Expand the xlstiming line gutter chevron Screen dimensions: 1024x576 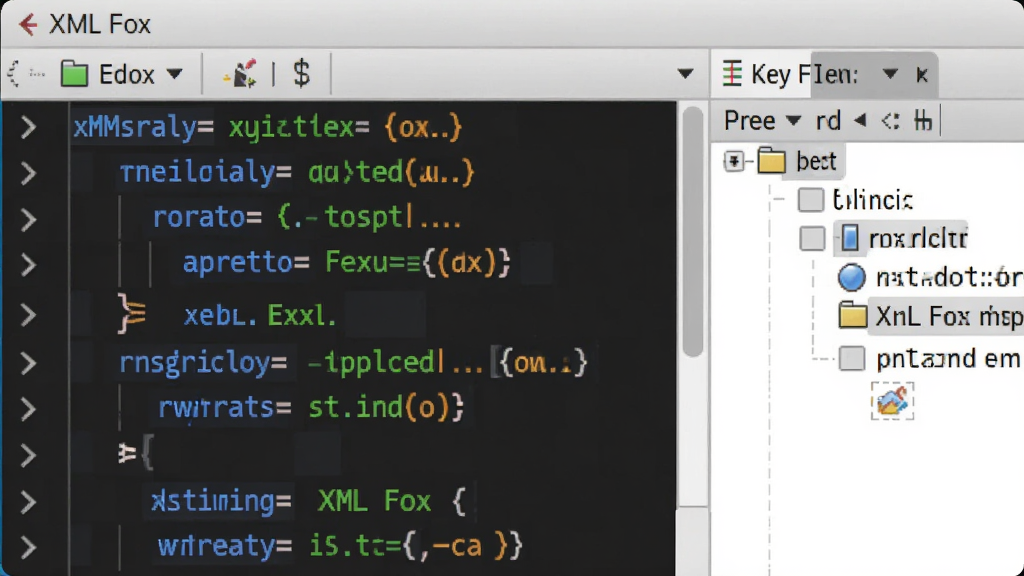pos(27,502)
